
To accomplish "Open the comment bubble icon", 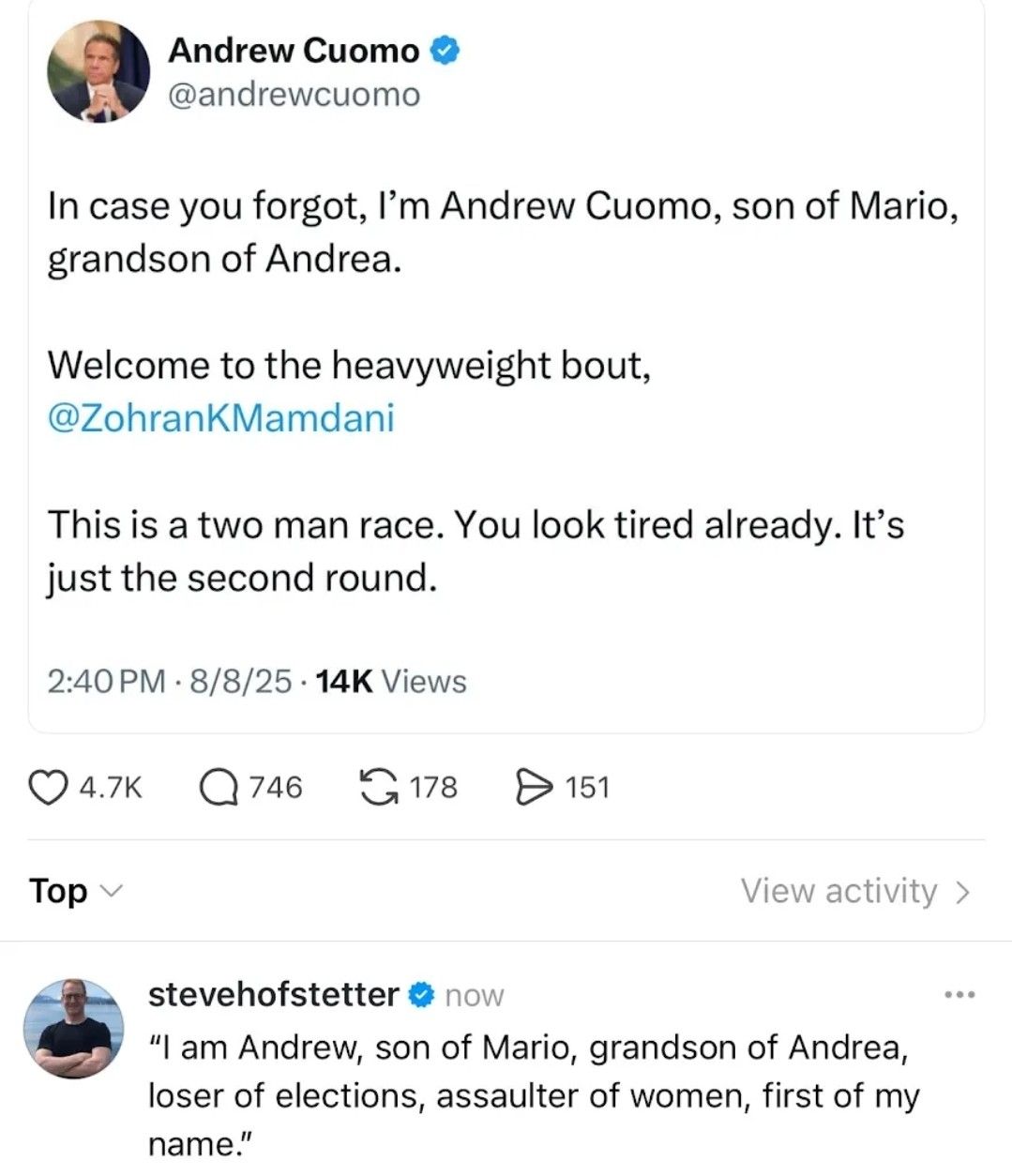I will [x=219, y=787].
